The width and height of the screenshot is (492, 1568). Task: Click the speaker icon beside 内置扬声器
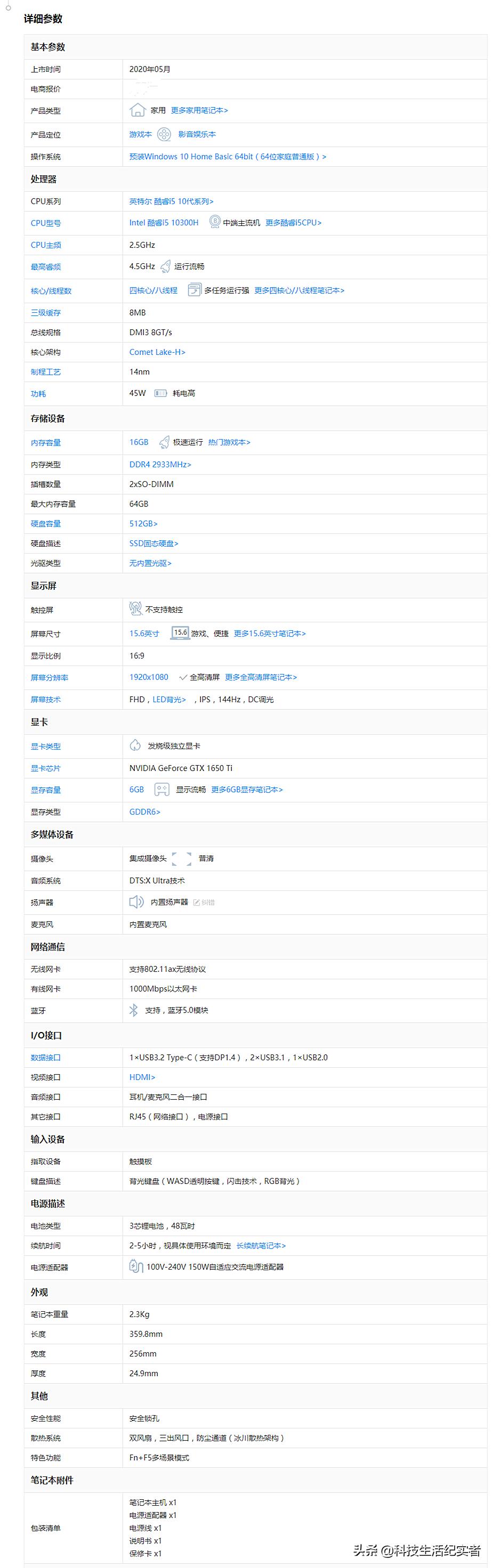coord(136,902)
